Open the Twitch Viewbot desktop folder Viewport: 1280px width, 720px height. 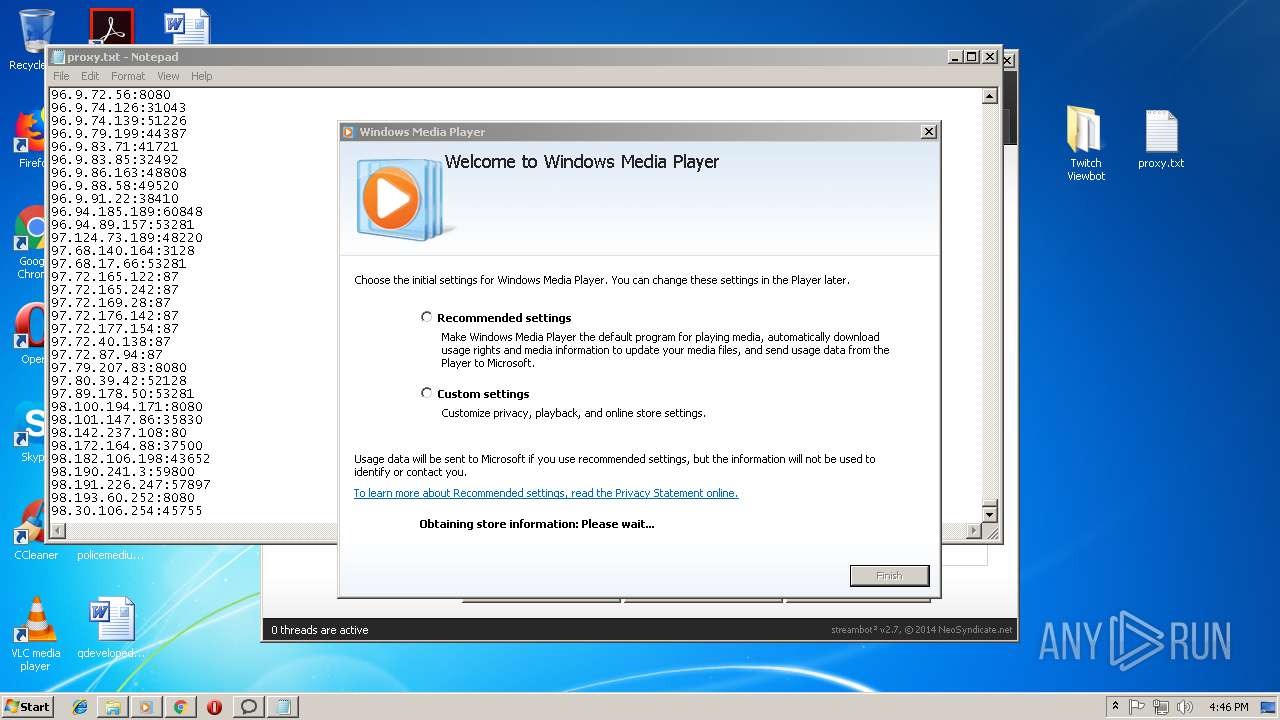1085,145
